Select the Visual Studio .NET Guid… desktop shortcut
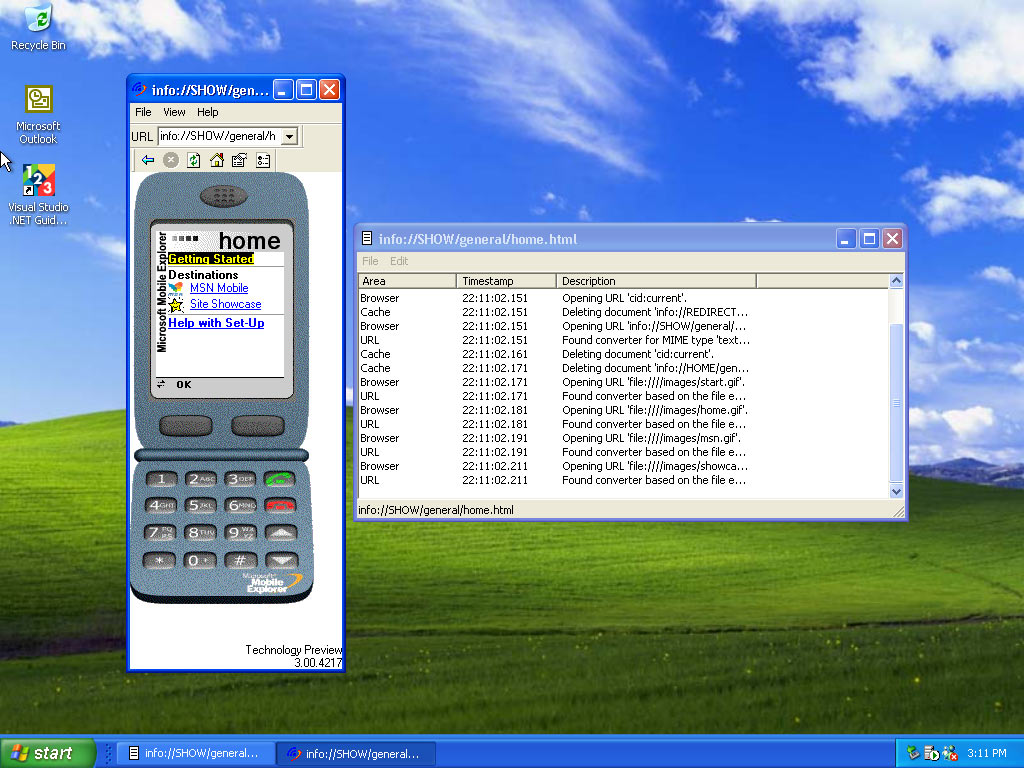This screenshot has height=768, width=1024. coord(38,195)
